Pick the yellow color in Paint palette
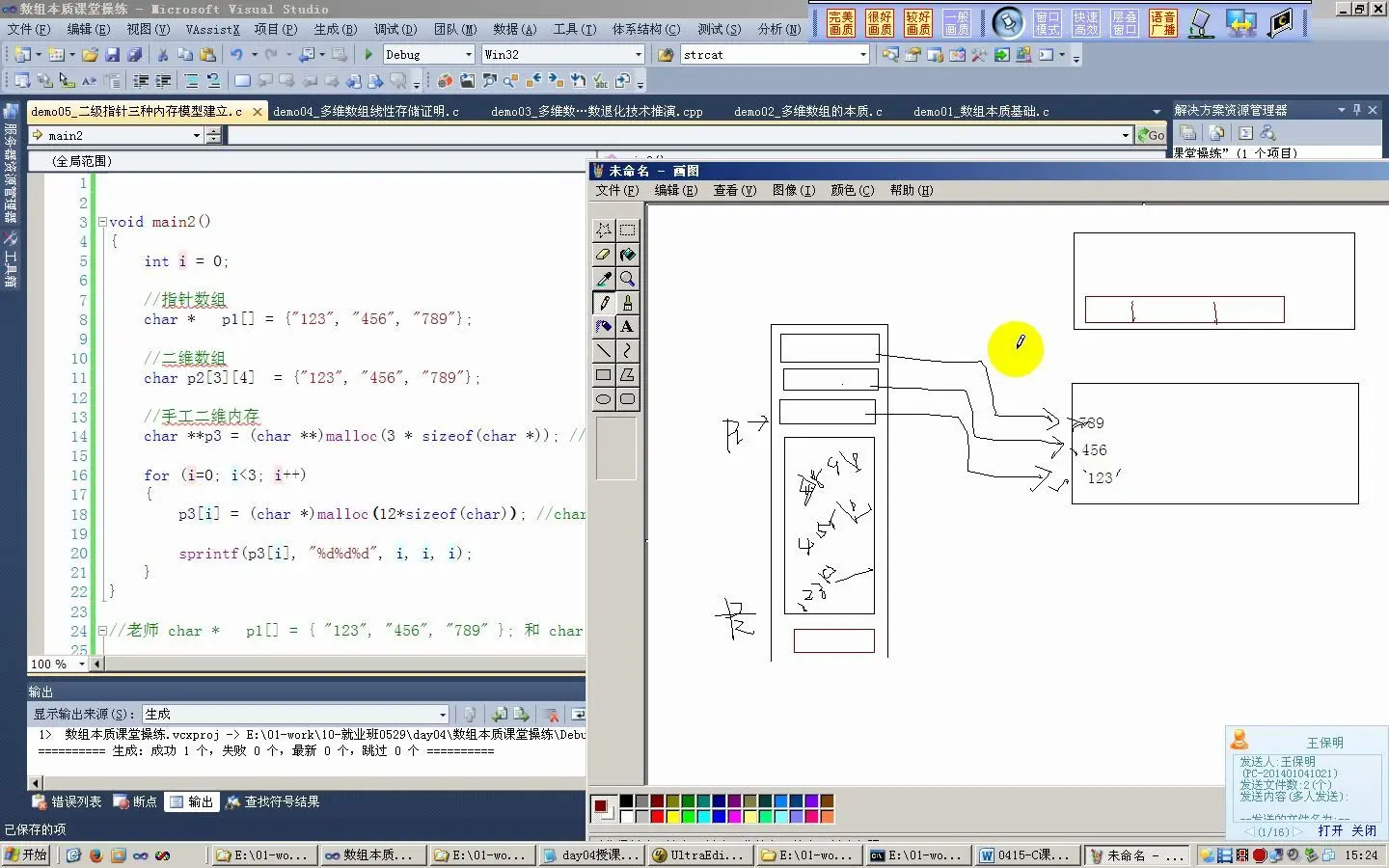Image resolution: width=1389 pixels, height=868 pixels. (x=673, y=816)
